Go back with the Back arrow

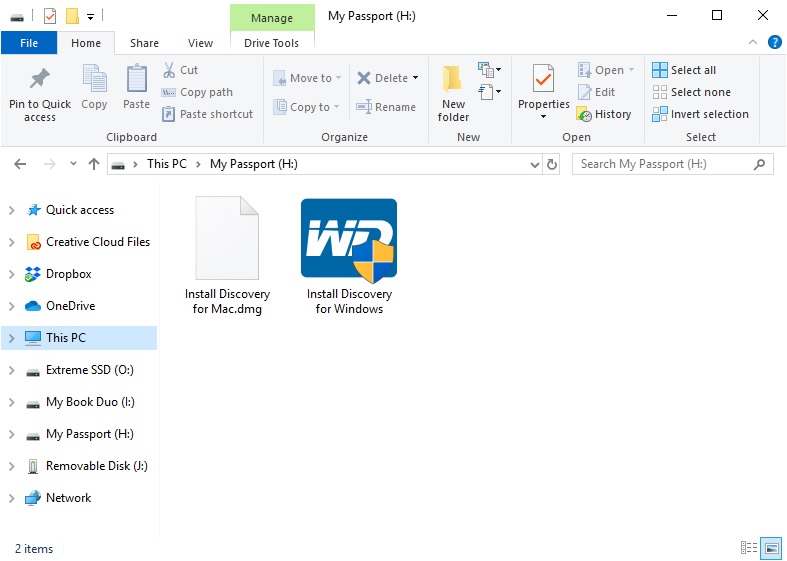pos(20,164)
